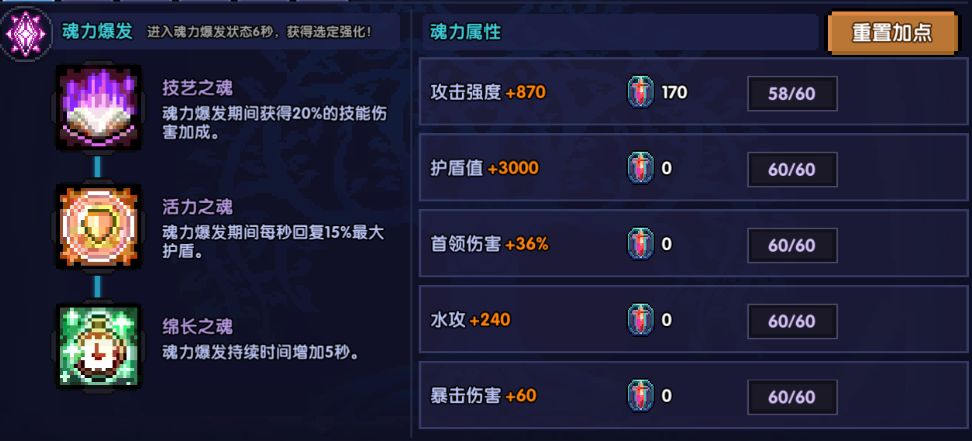Click the 60/60 points box for 首领伤害
Viewport: 972px width, 441px height.
792,245
